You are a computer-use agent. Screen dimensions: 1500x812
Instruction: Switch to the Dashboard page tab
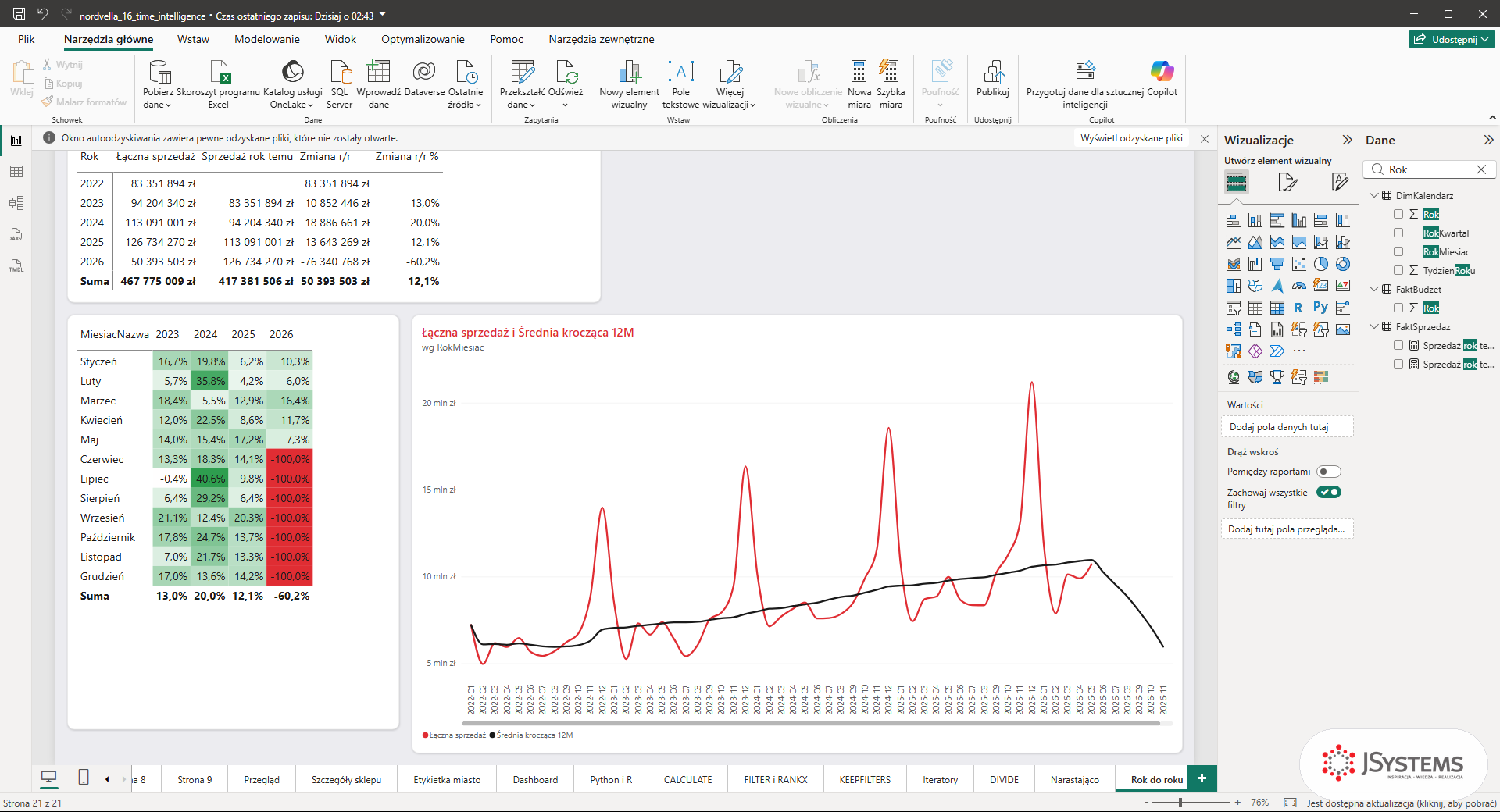click(x=535, y=779)
